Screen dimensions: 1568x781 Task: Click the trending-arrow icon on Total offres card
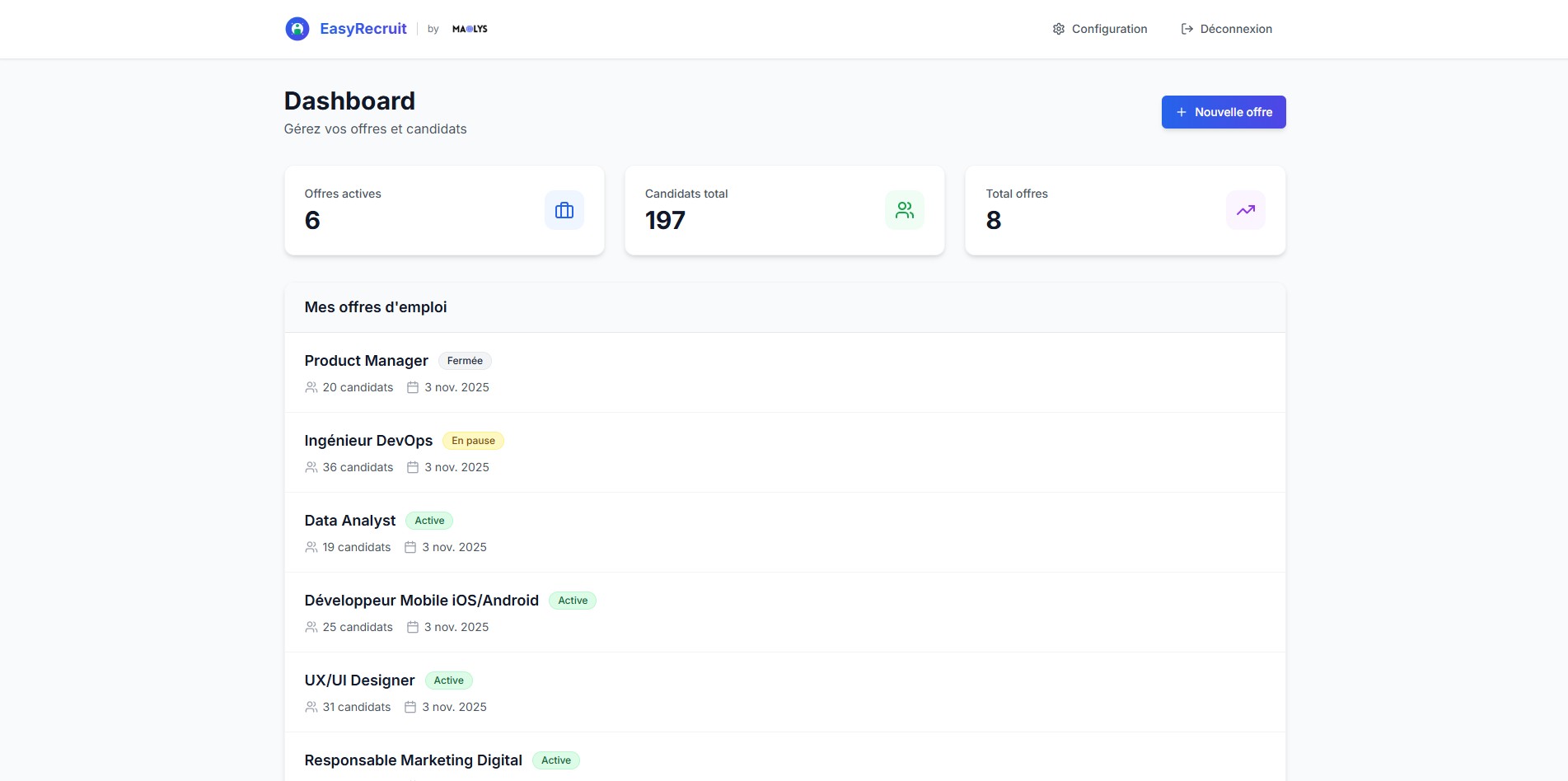click(x=1245, y=209)
